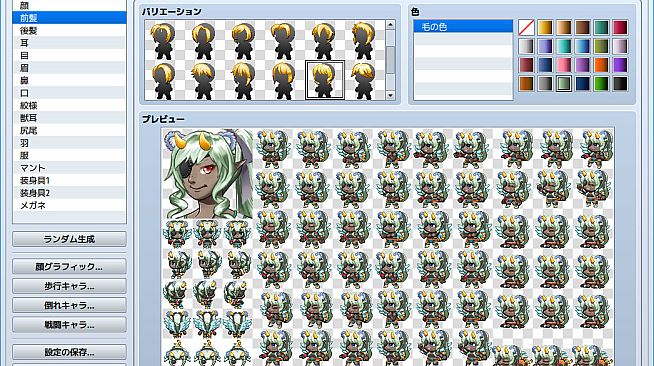Screen dimensions: 654x366
Task: Choose the 紋様 parts category
Action: [69, 105]
